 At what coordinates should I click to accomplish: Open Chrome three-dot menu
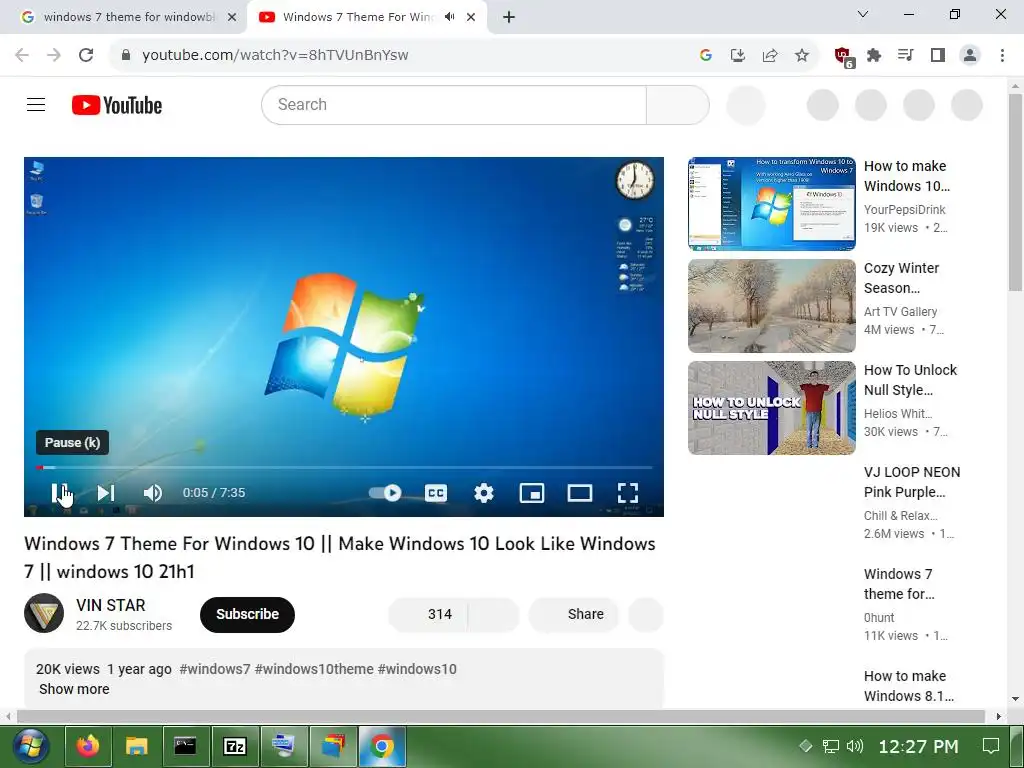click(x=1002, y=56)
